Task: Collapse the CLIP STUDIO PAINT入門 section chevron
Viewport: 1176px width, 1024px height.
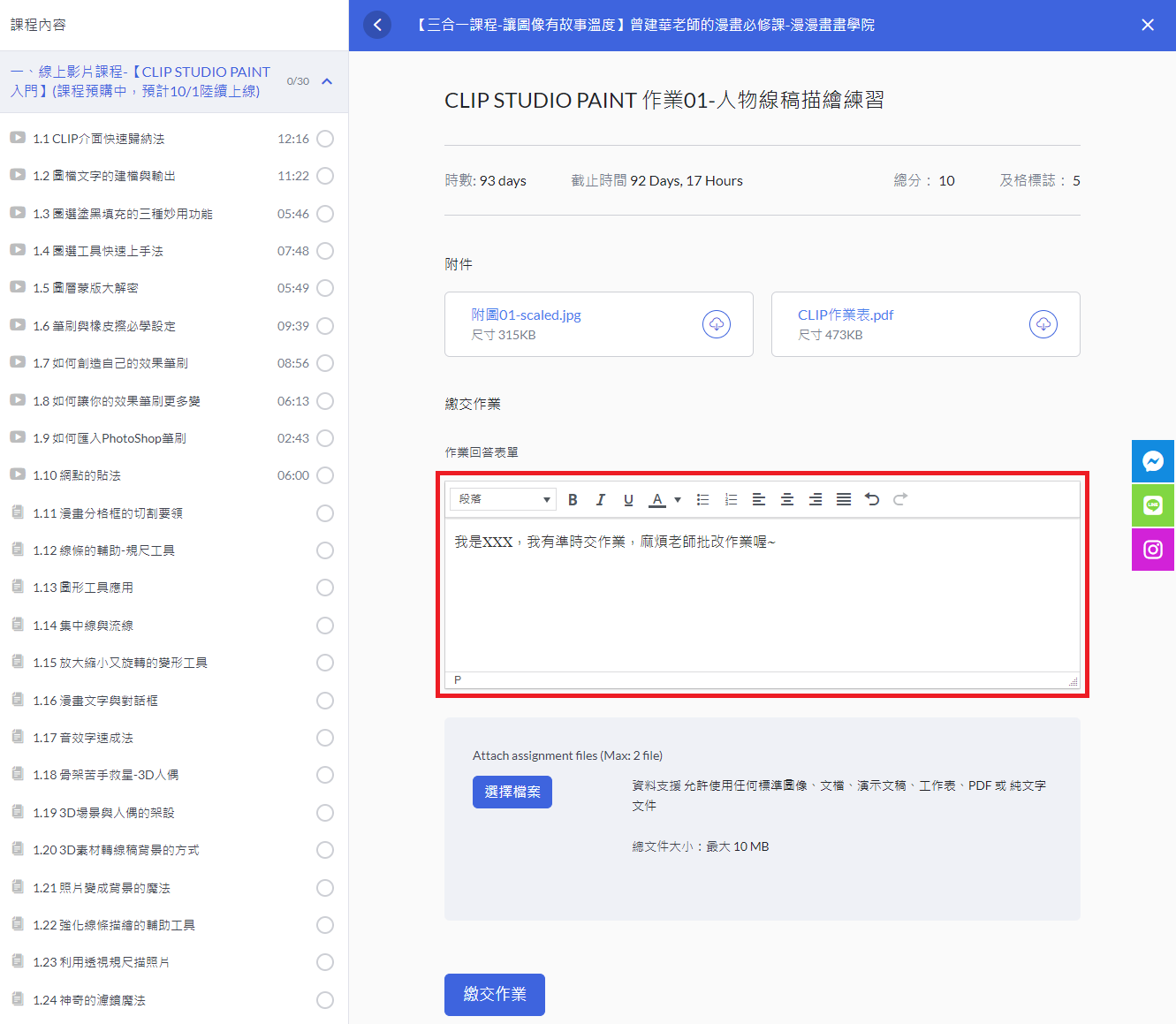Action: pyautogui.click(x=327, y=81)
